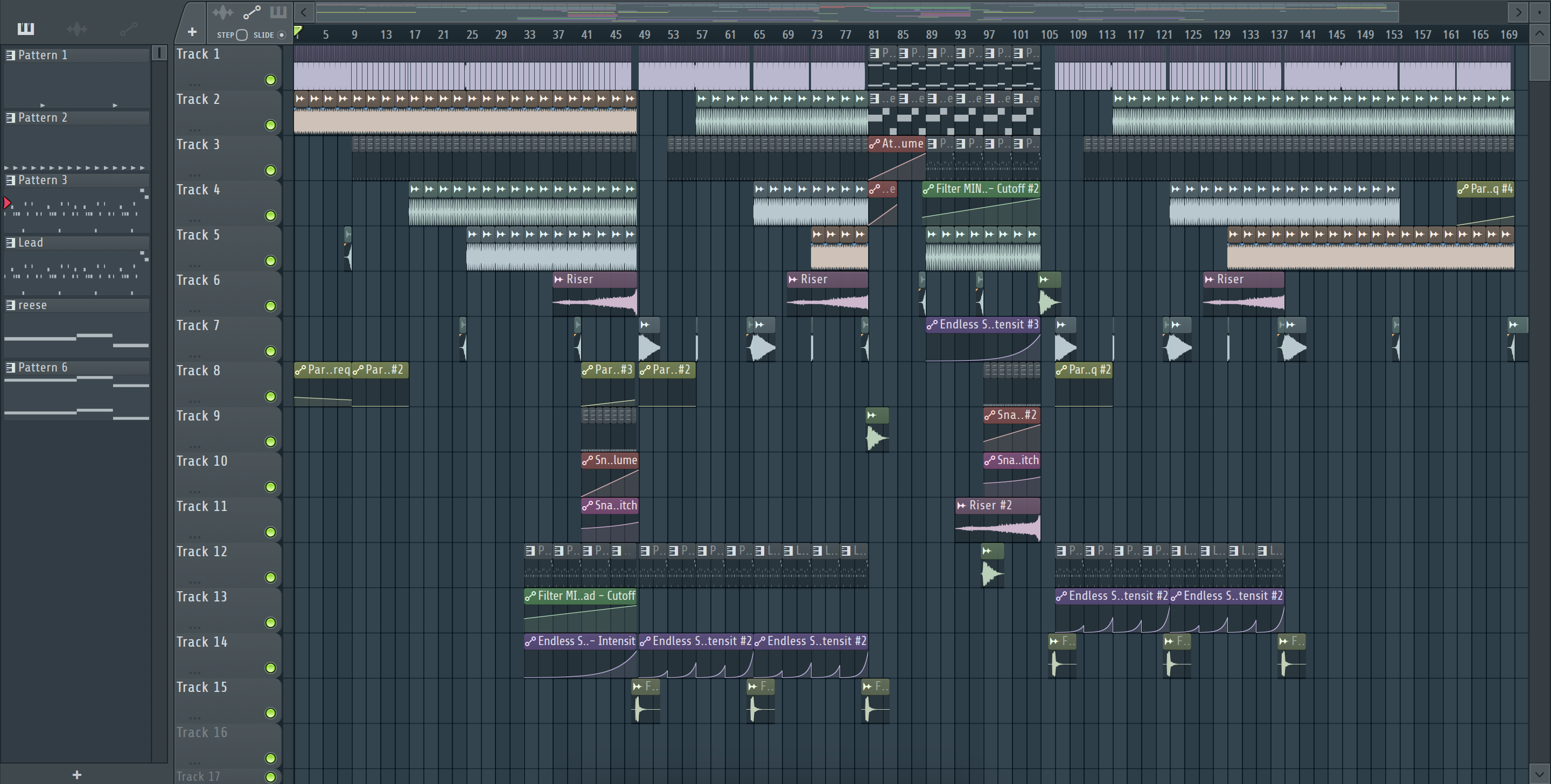This screenshot has width=1551, height=784.
Task: Click the piano roll icon next to reese
Action: [x=10, y=305]
